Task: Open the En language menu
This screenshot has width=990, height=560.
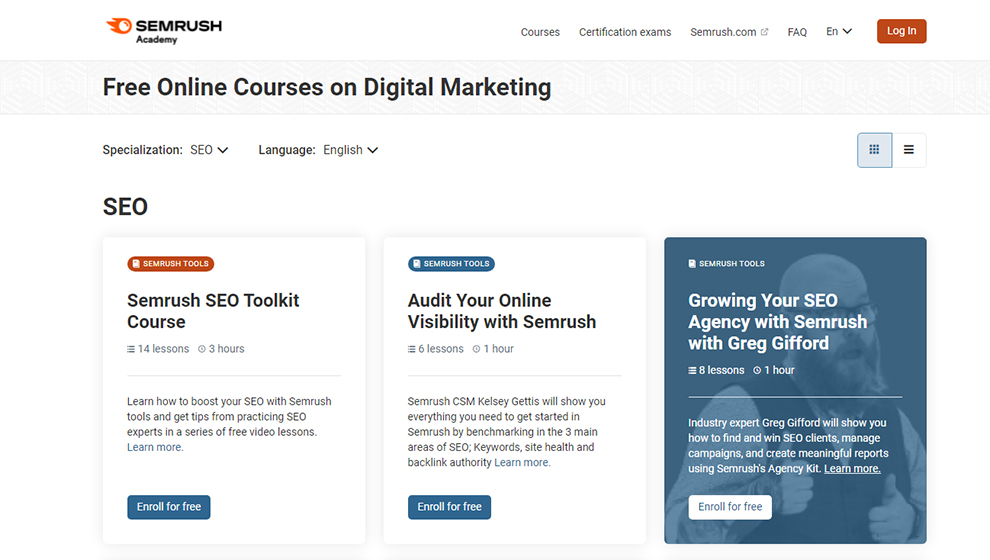Action: 838,31
